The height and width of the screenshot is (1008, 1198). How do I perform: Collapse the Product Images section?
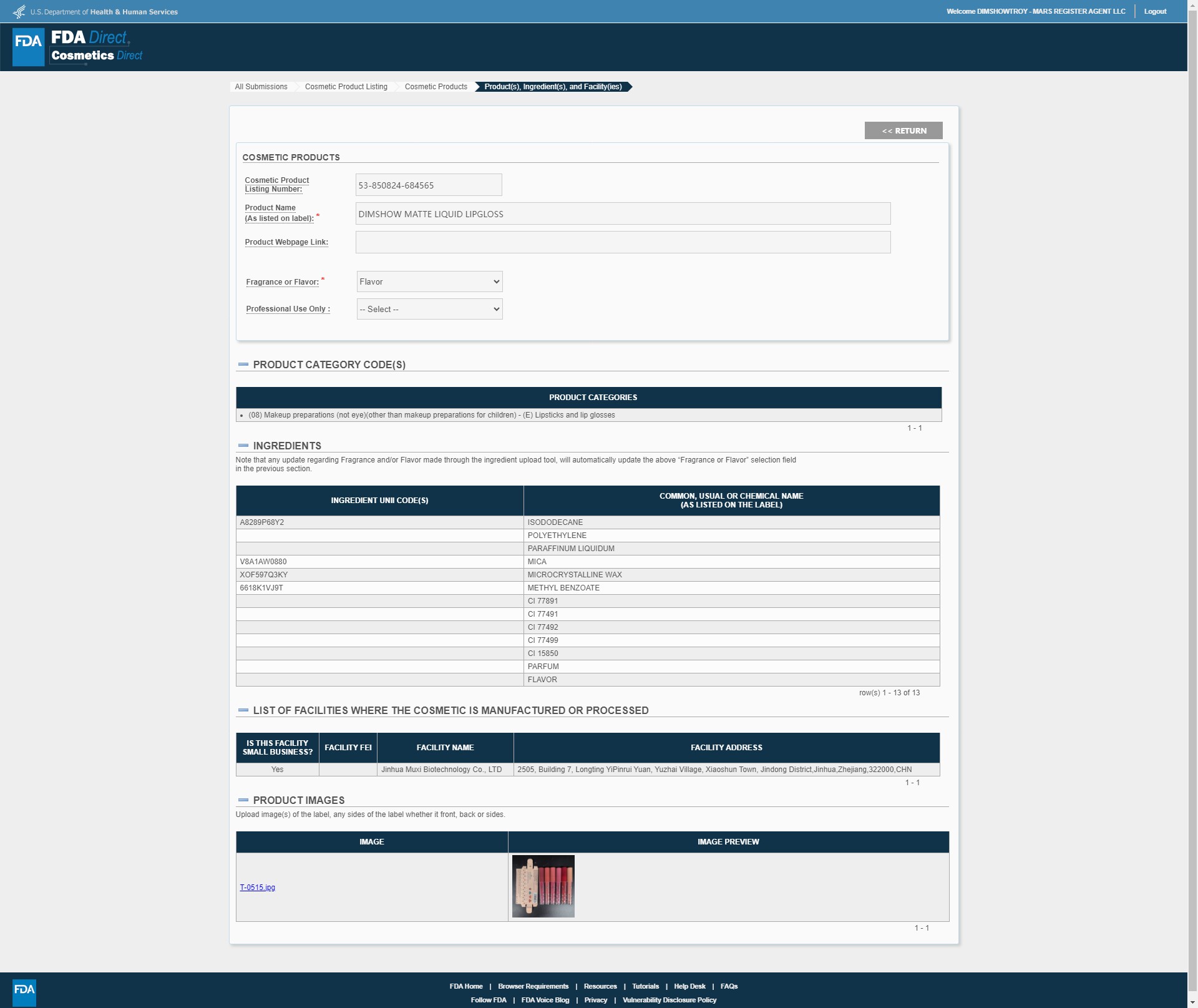coord(243,800)
